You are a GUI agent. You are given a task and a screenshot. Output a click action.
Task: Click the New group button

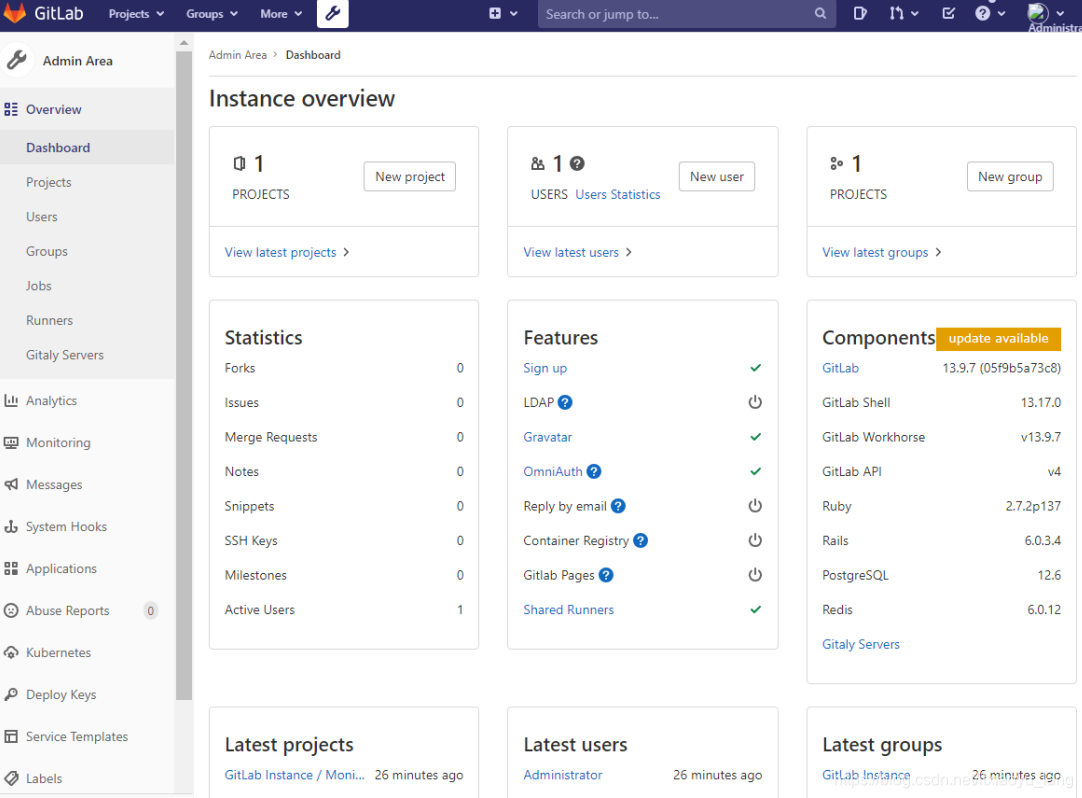1010,177
